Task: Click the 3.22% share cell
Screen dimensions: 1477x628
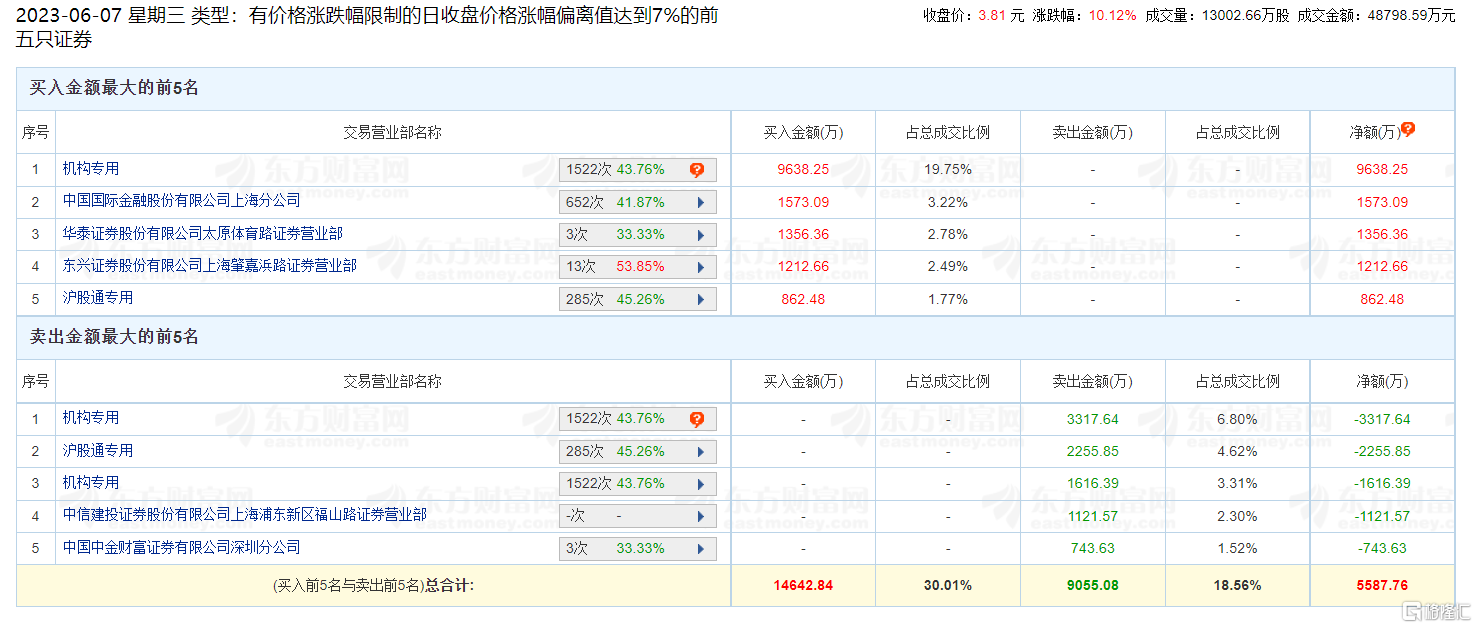Action: [x=948, y=202]
